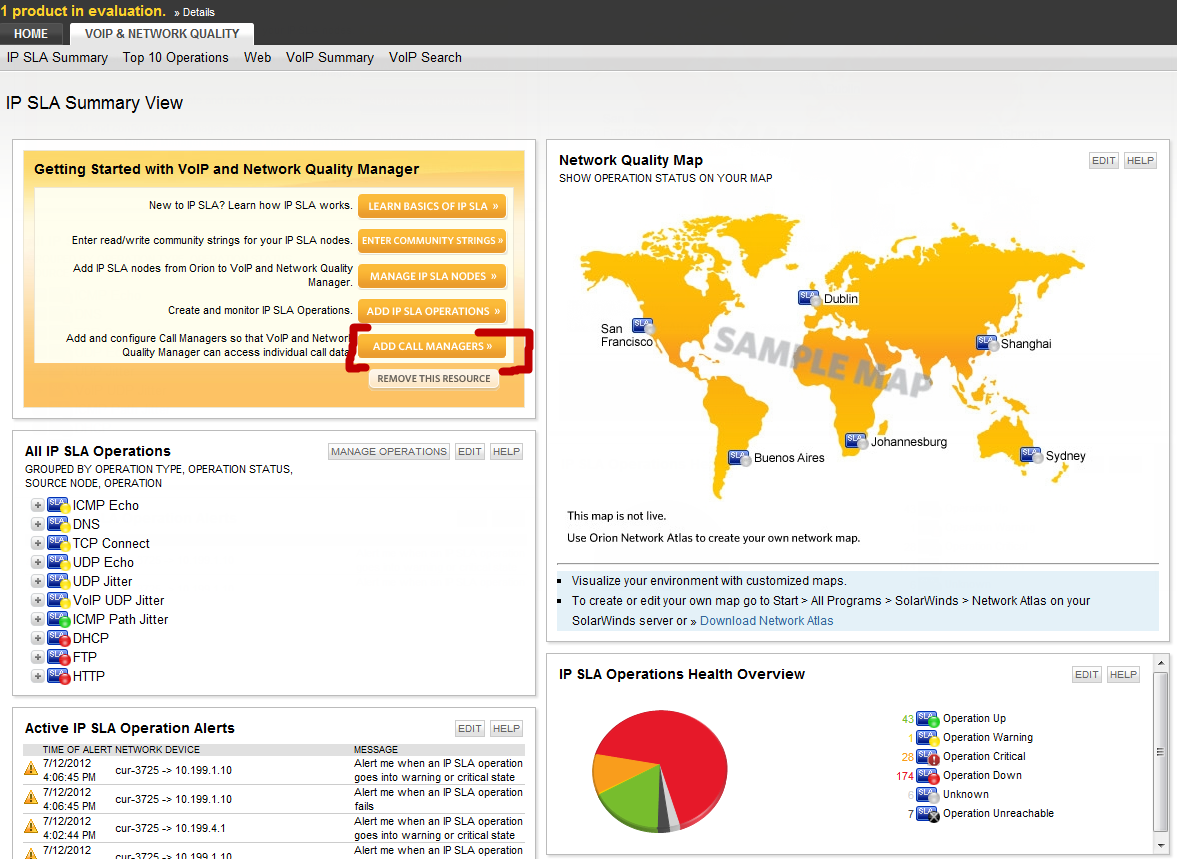Click the Buenos Aires SLA map marker
This screenshot has height=859, width=1177.
point(739,457)
